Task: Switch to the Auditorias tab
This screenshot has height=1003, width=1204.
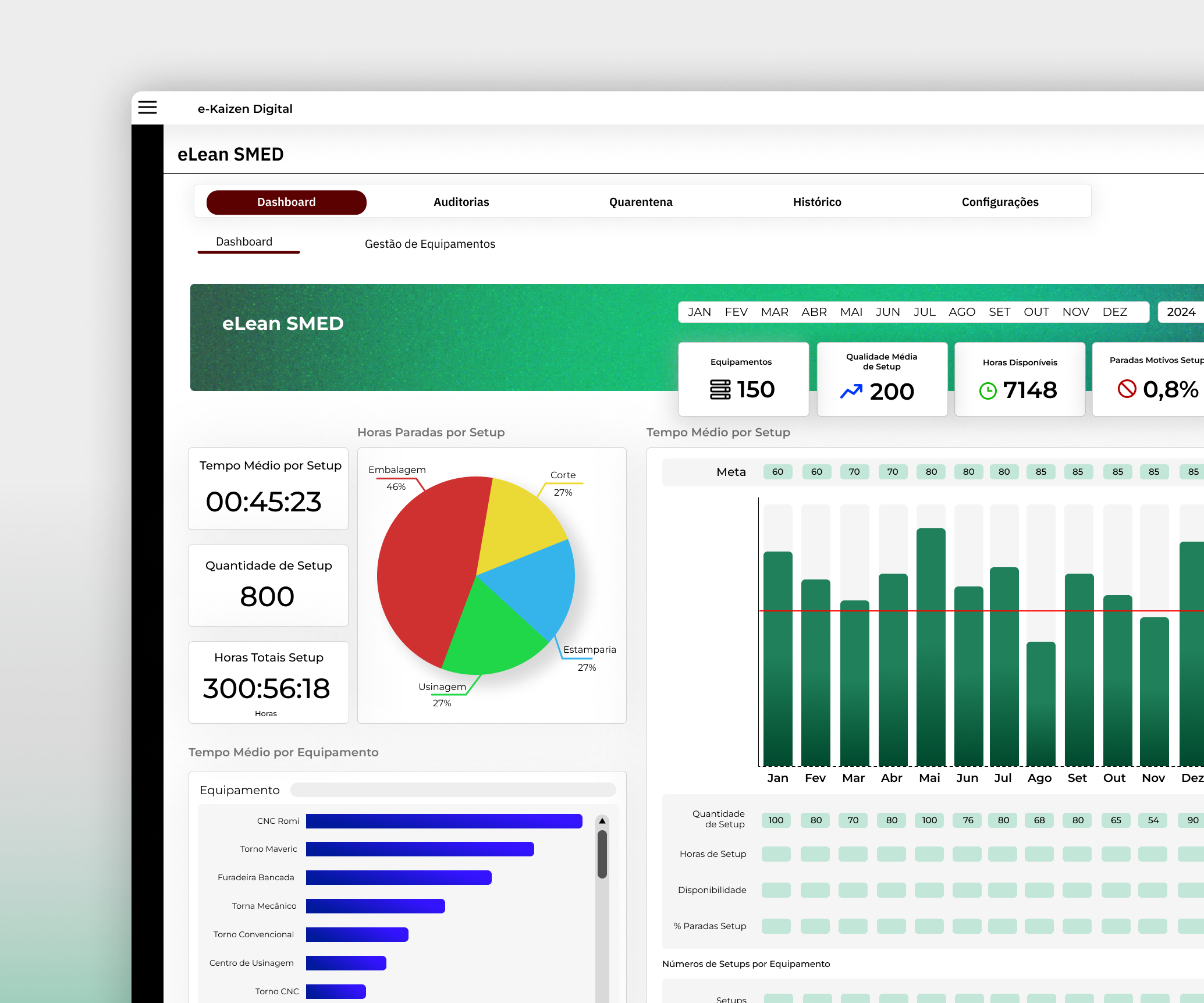Action: 461,202
